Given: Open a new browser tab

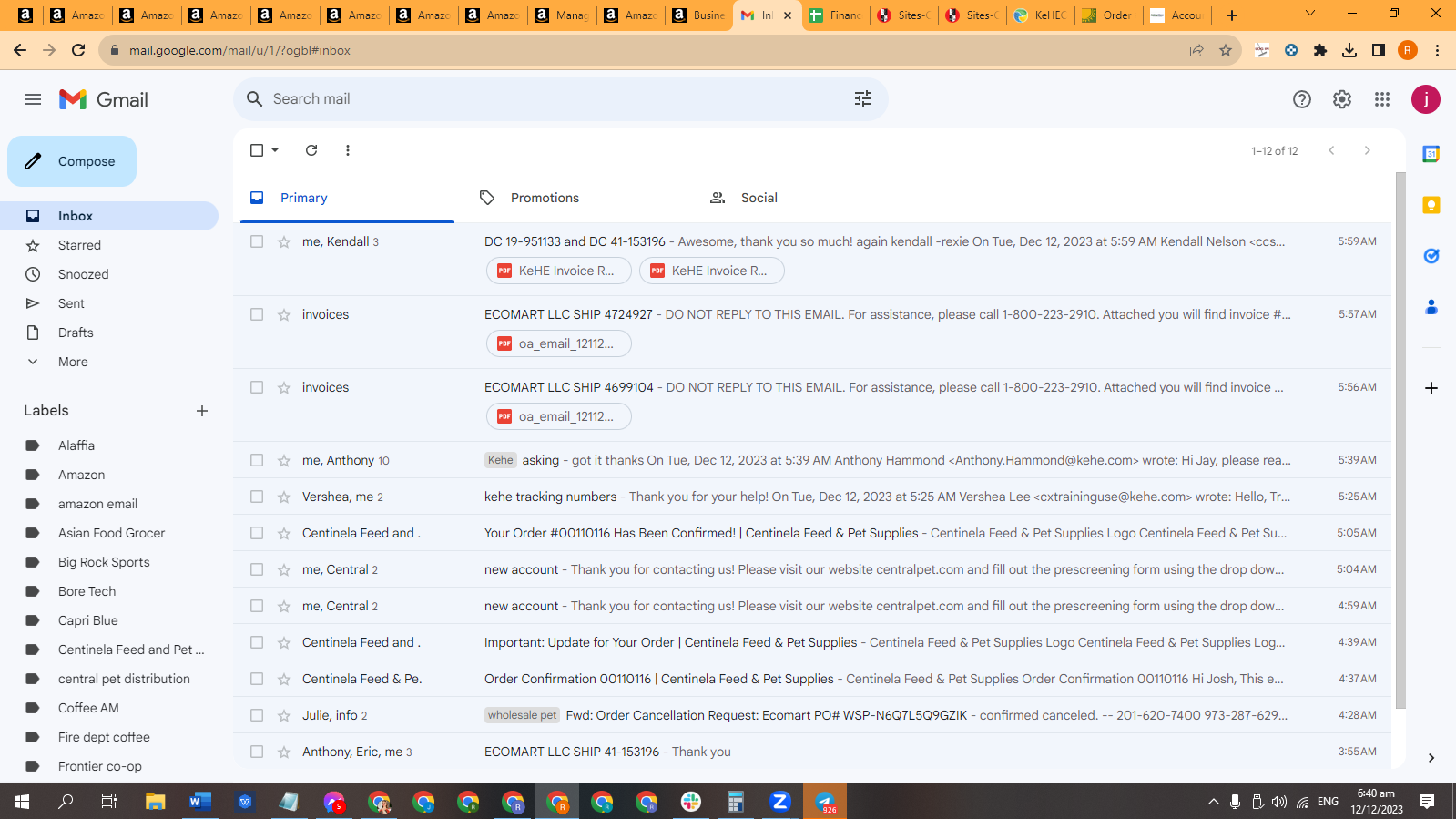Looking at the screenshot, I should pyautogui.click(x=1232, y=15).
